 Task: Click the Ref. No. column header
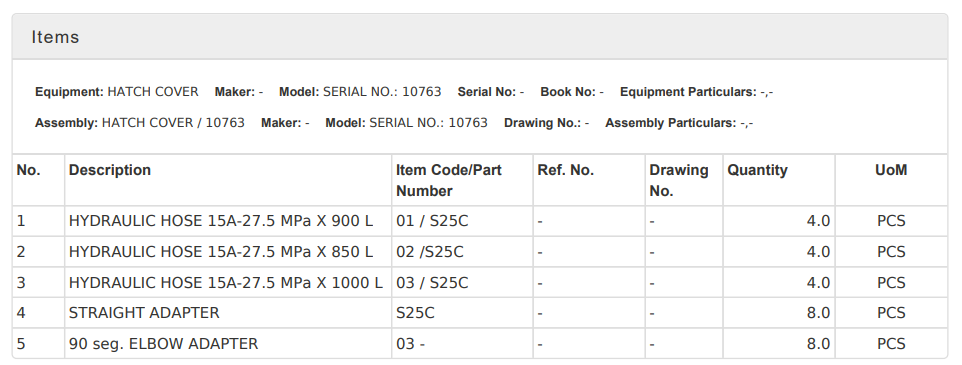566,171
